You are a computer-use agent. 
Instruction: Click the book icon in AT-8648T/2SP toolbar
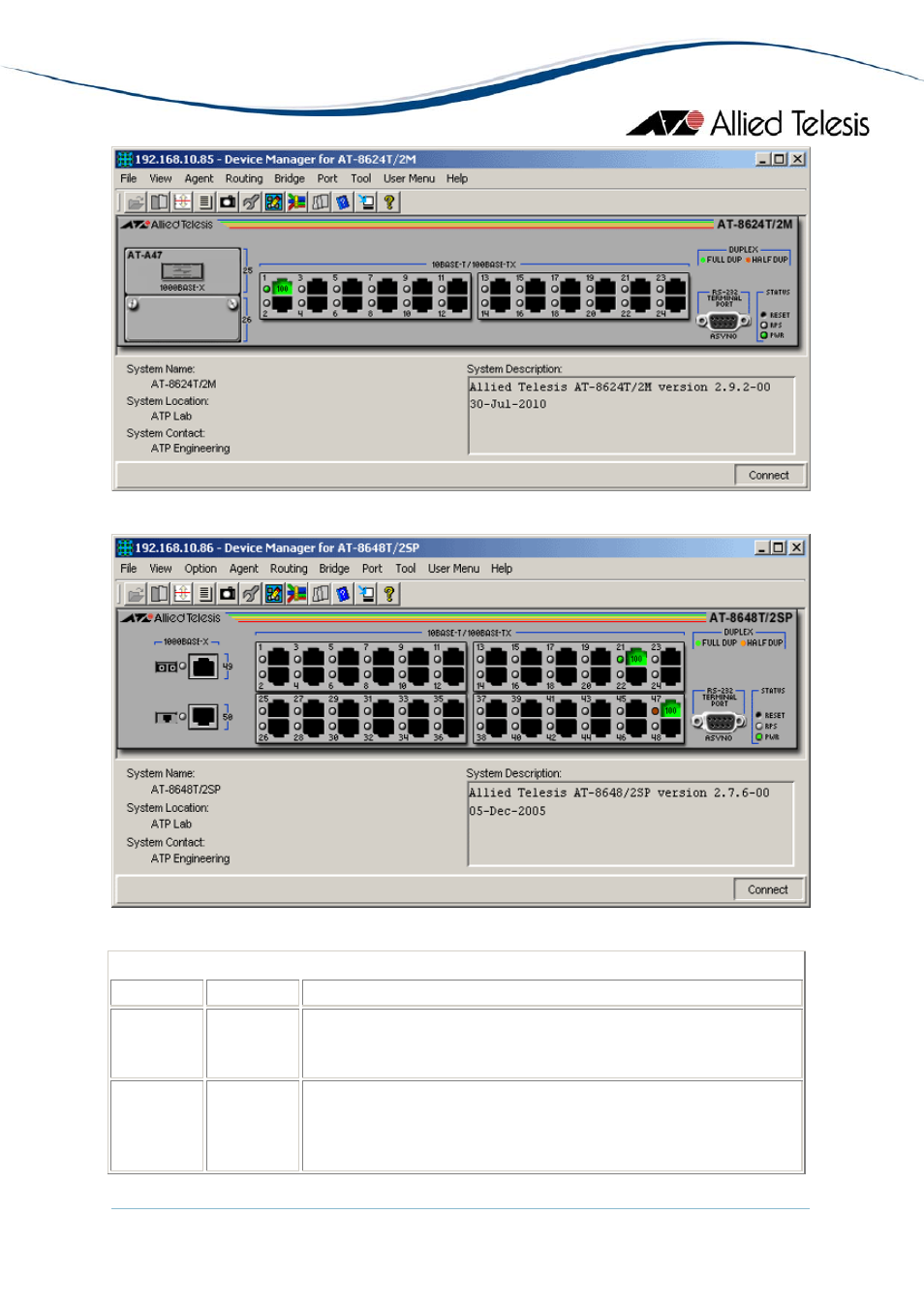[x=159, y=593]
